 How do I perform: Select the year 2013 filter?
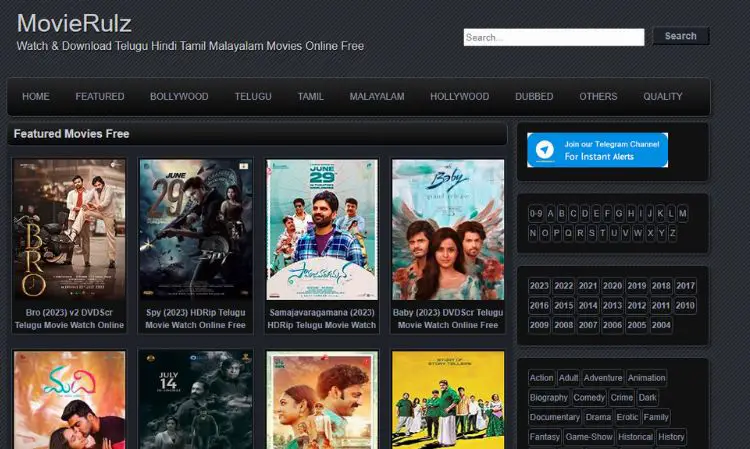612,306
